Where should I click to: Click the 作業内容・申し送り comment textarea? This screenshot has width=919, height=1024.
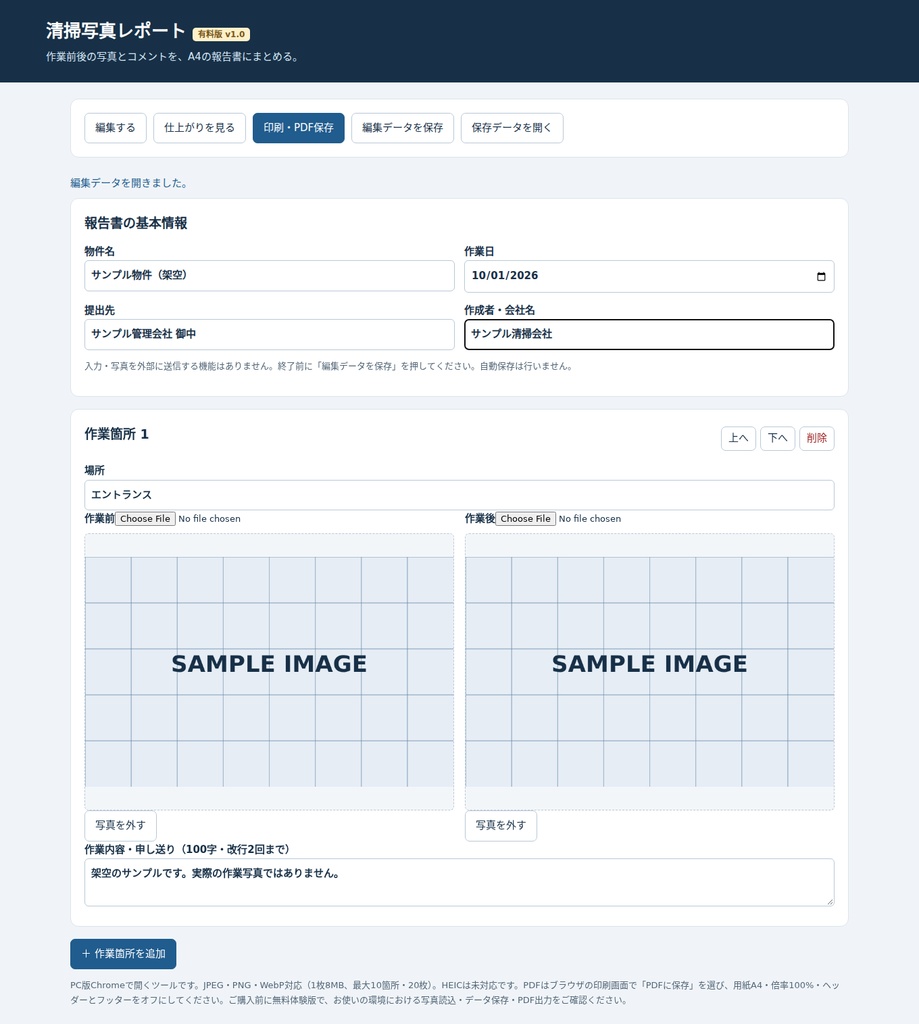pyautogui.click(x=459, y=882)
